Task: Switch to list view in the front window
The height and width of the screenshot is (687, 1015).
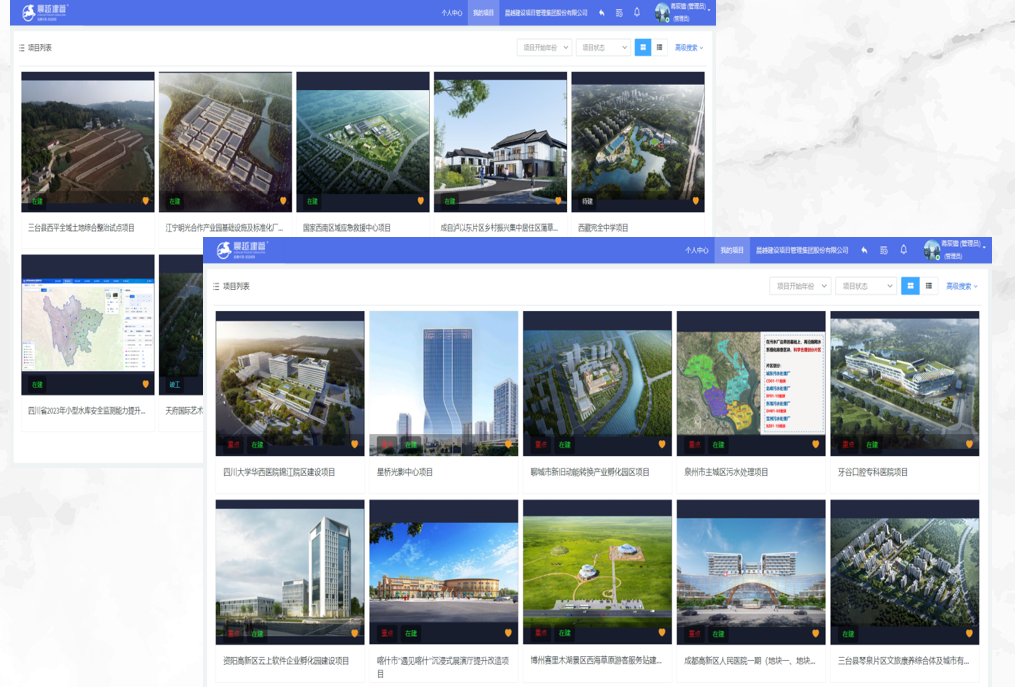Action: coord(929,286)
